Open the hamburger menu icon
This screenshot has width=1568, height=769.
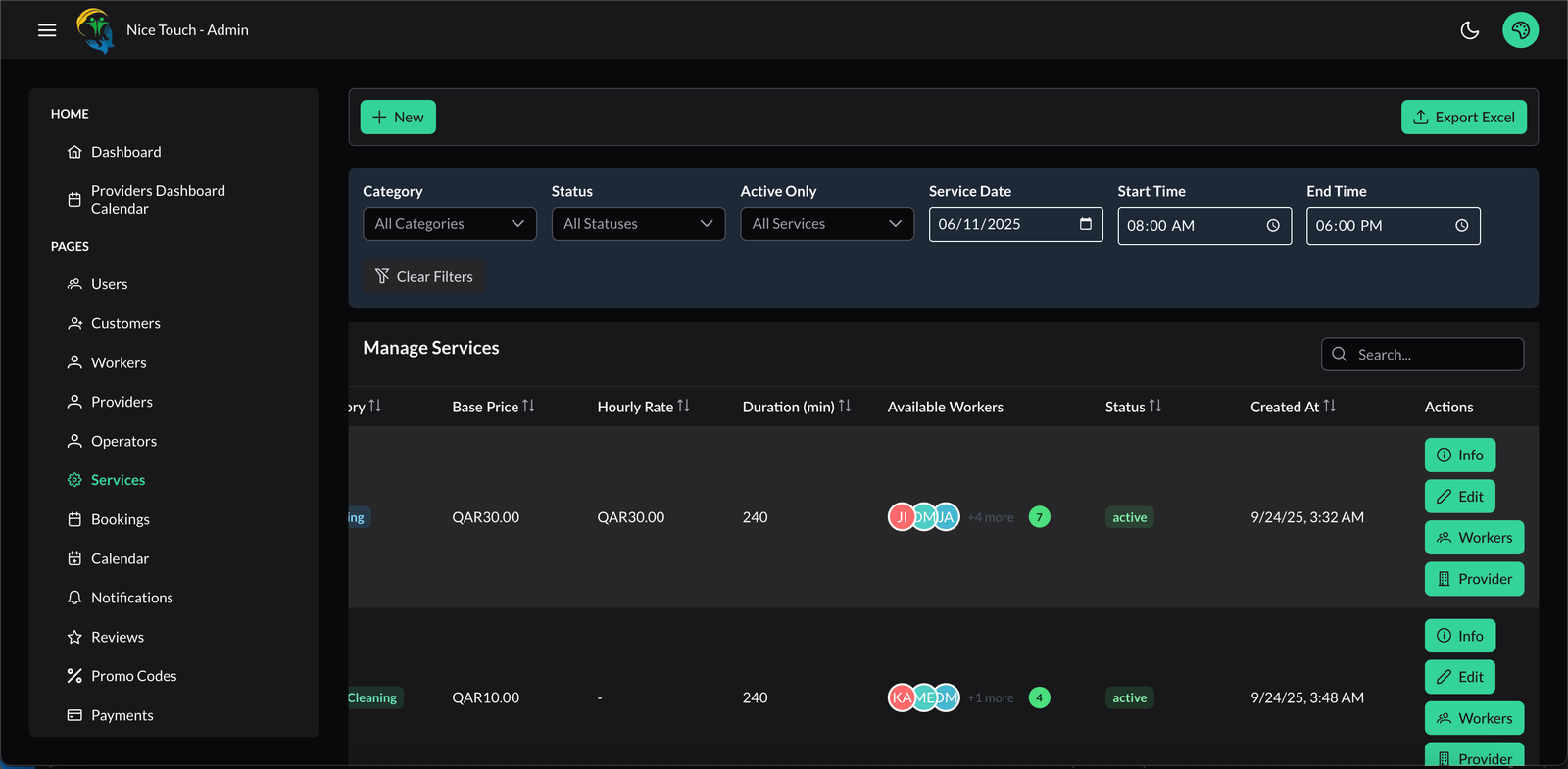click(47, 30)
